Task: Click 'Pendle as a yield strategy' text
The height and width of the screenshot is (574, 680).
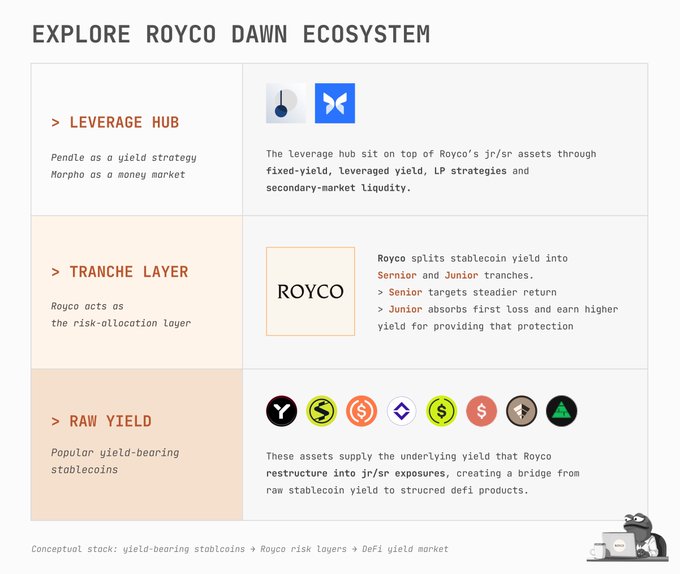Action: [x=124, y=157]
